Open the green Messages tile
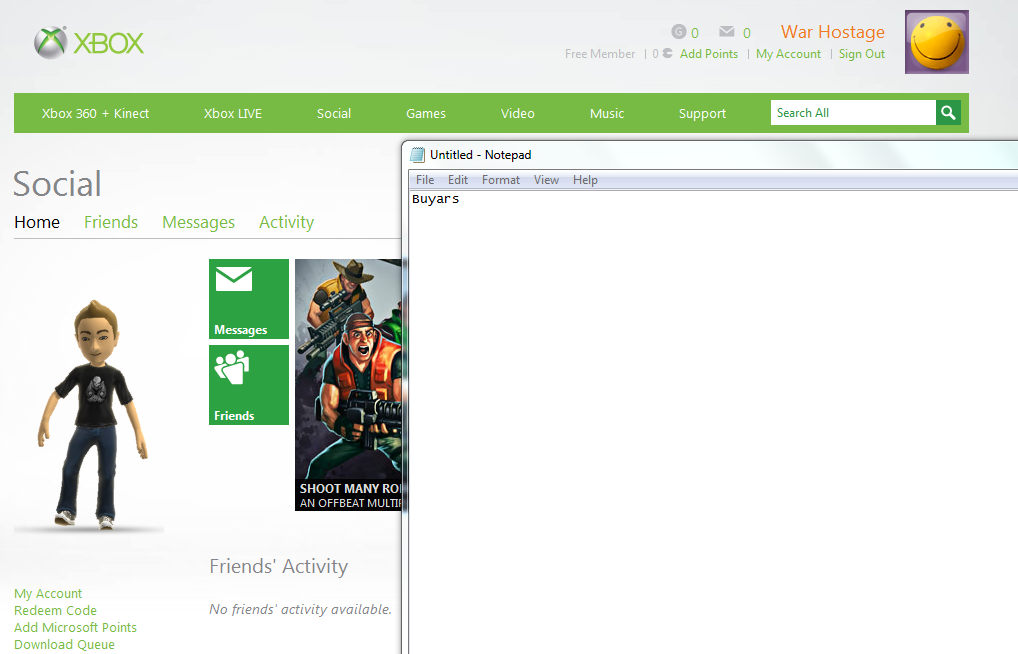This screenshot has width=1018, height=654. (249, 299)
